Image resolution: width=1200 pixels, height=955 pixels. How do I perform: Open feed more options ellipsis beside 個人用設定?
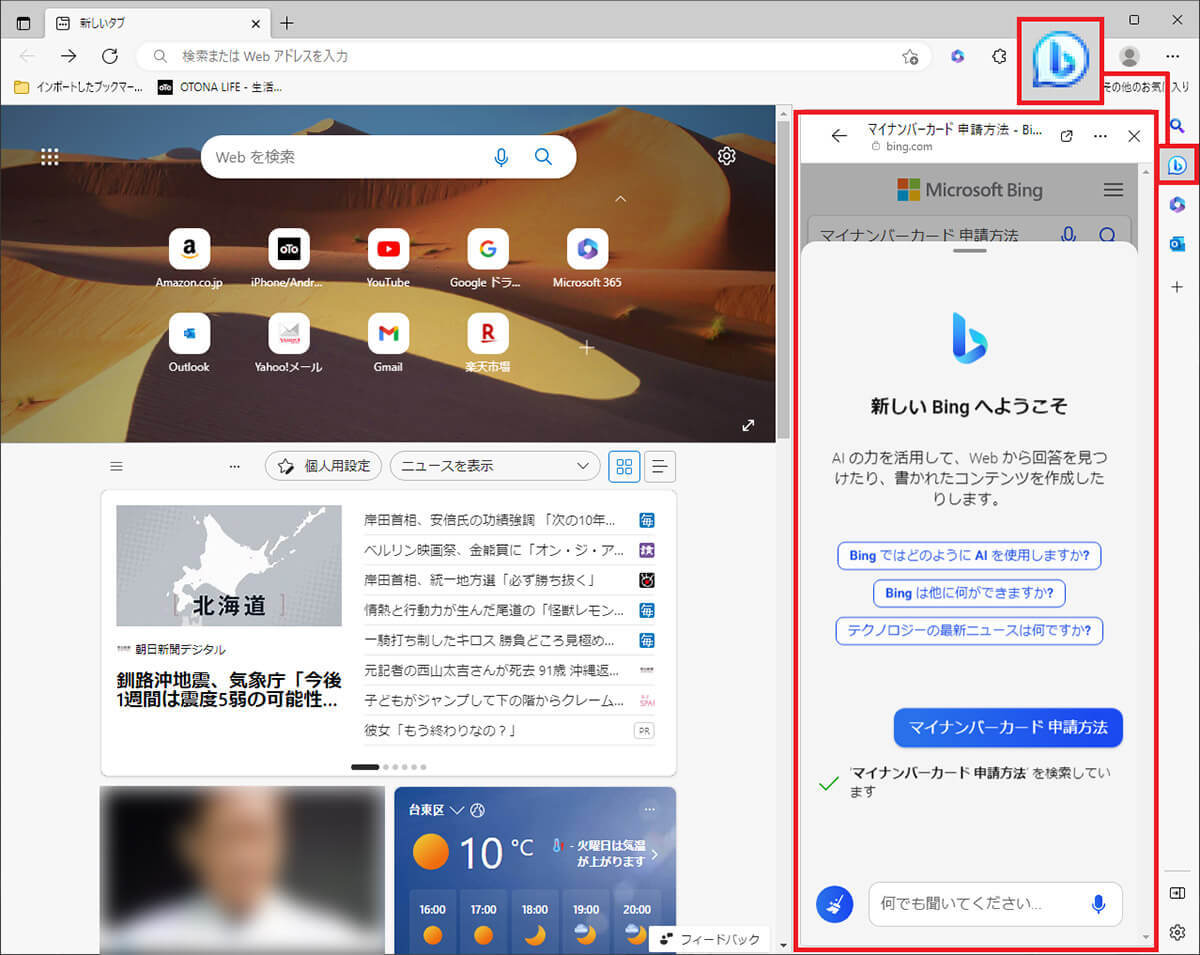click(234, 466)
